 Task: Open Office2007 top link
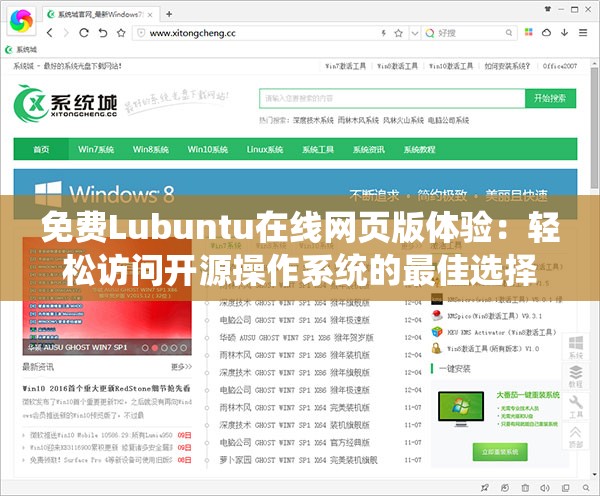click(559, 66)
